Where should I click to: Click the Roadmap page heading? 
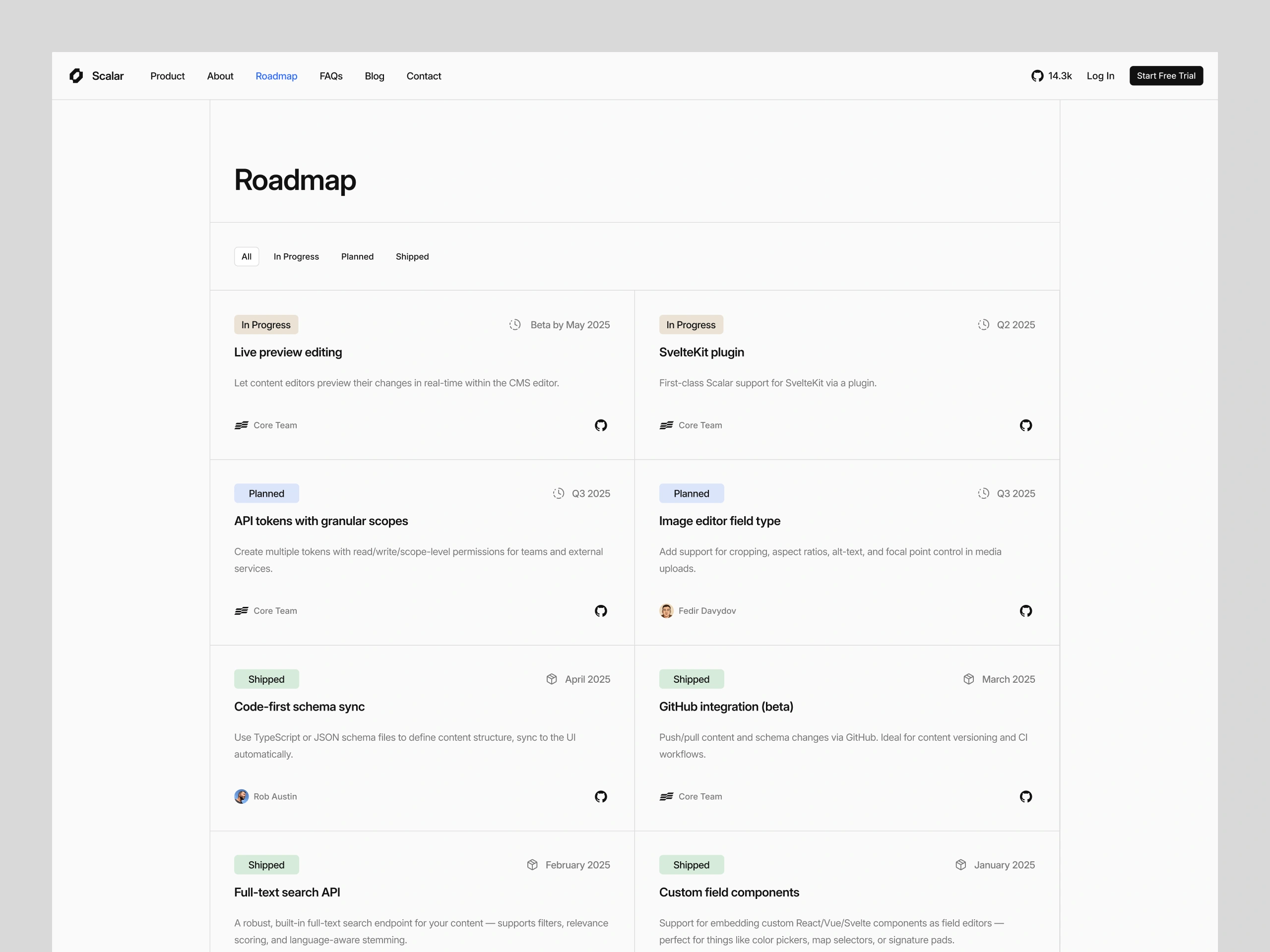pos(295,180)
